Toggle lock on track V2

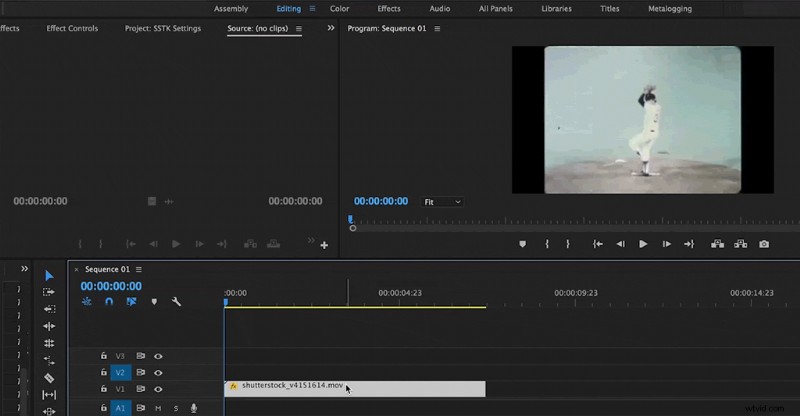click(104, 372)
